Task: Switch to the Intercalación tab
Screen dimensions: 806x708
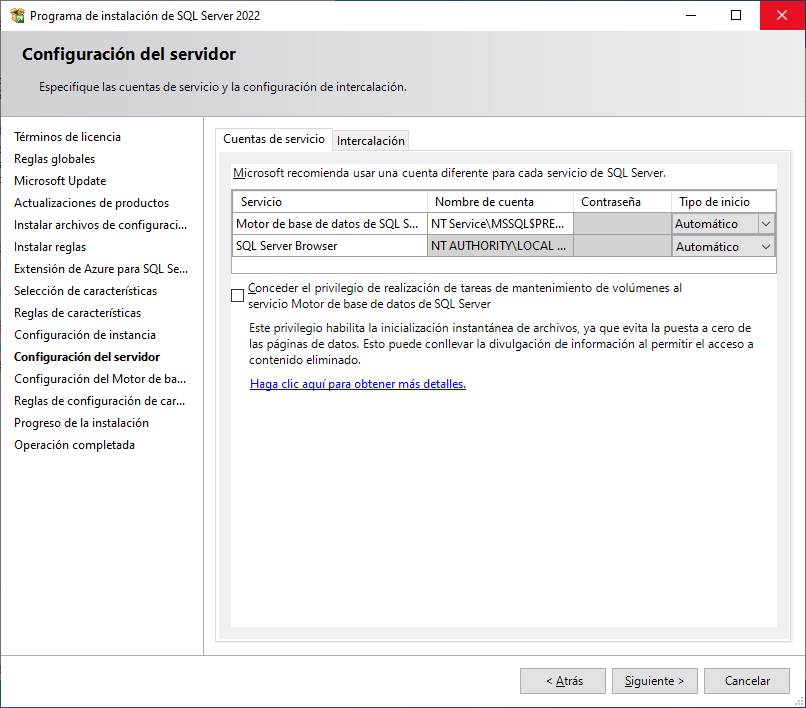Action: click(x=371, y=141)
